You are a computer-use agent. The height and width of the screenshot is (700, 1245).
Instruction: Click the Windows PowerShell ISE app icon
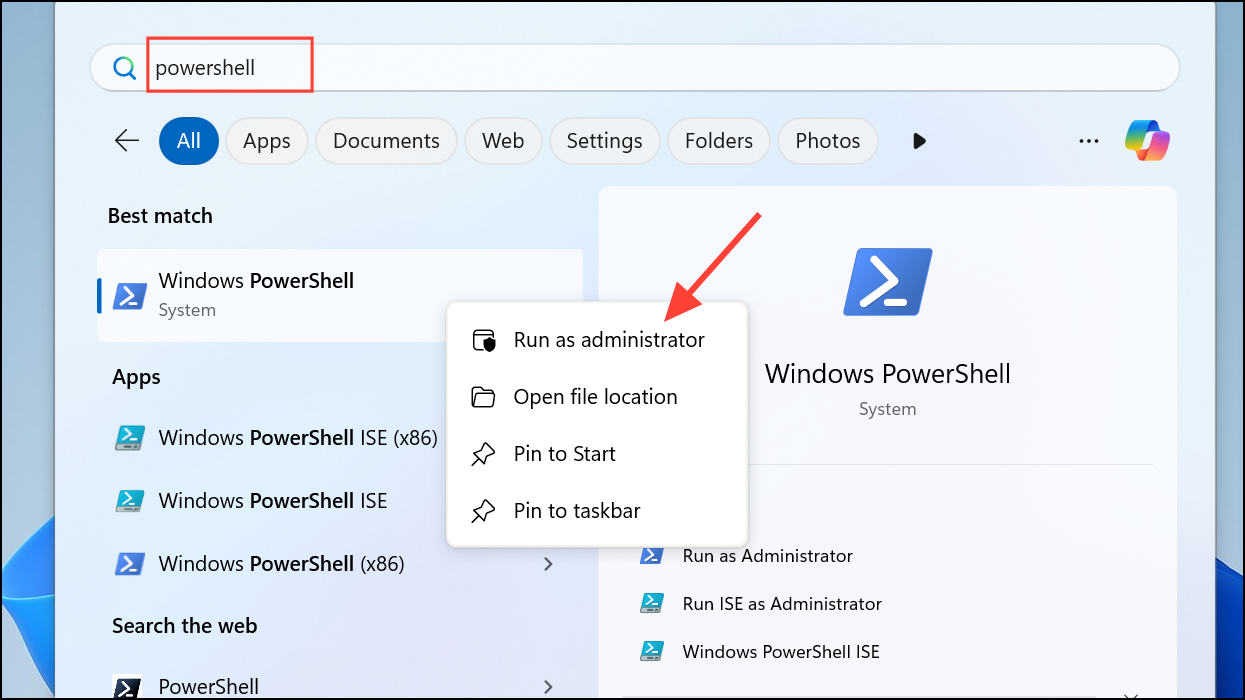[129, 500]
